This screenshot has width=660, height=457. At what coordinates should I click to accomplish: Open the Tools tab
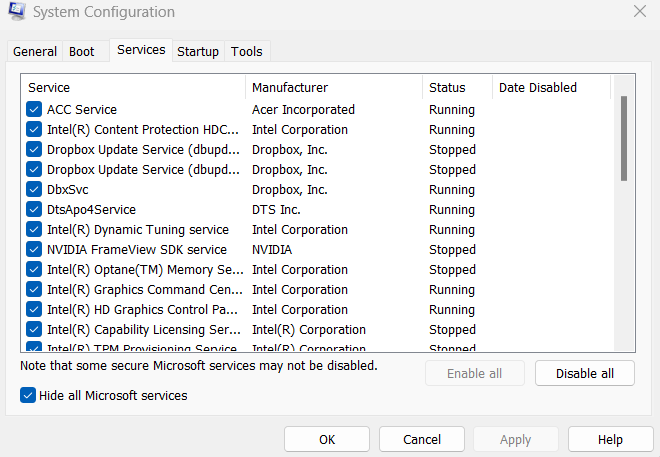coord(246,52)
